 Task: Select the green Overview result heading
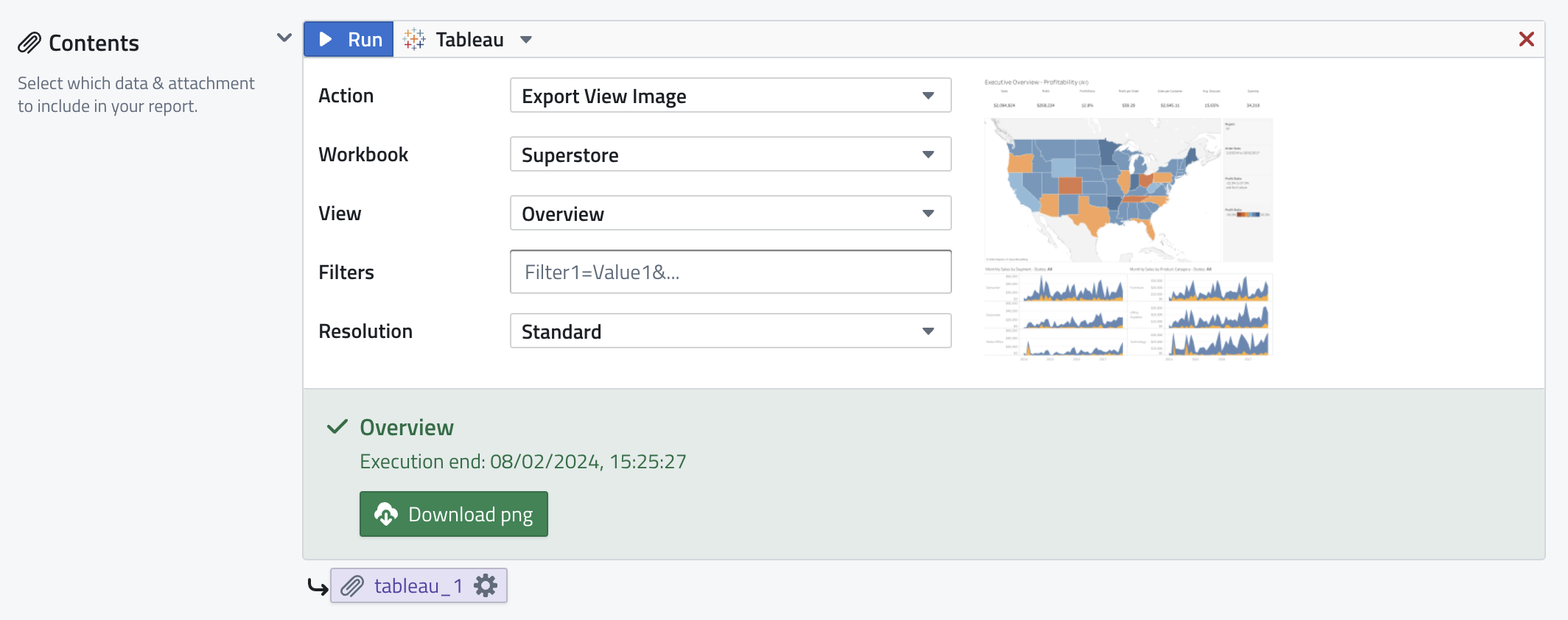(406, 428)
